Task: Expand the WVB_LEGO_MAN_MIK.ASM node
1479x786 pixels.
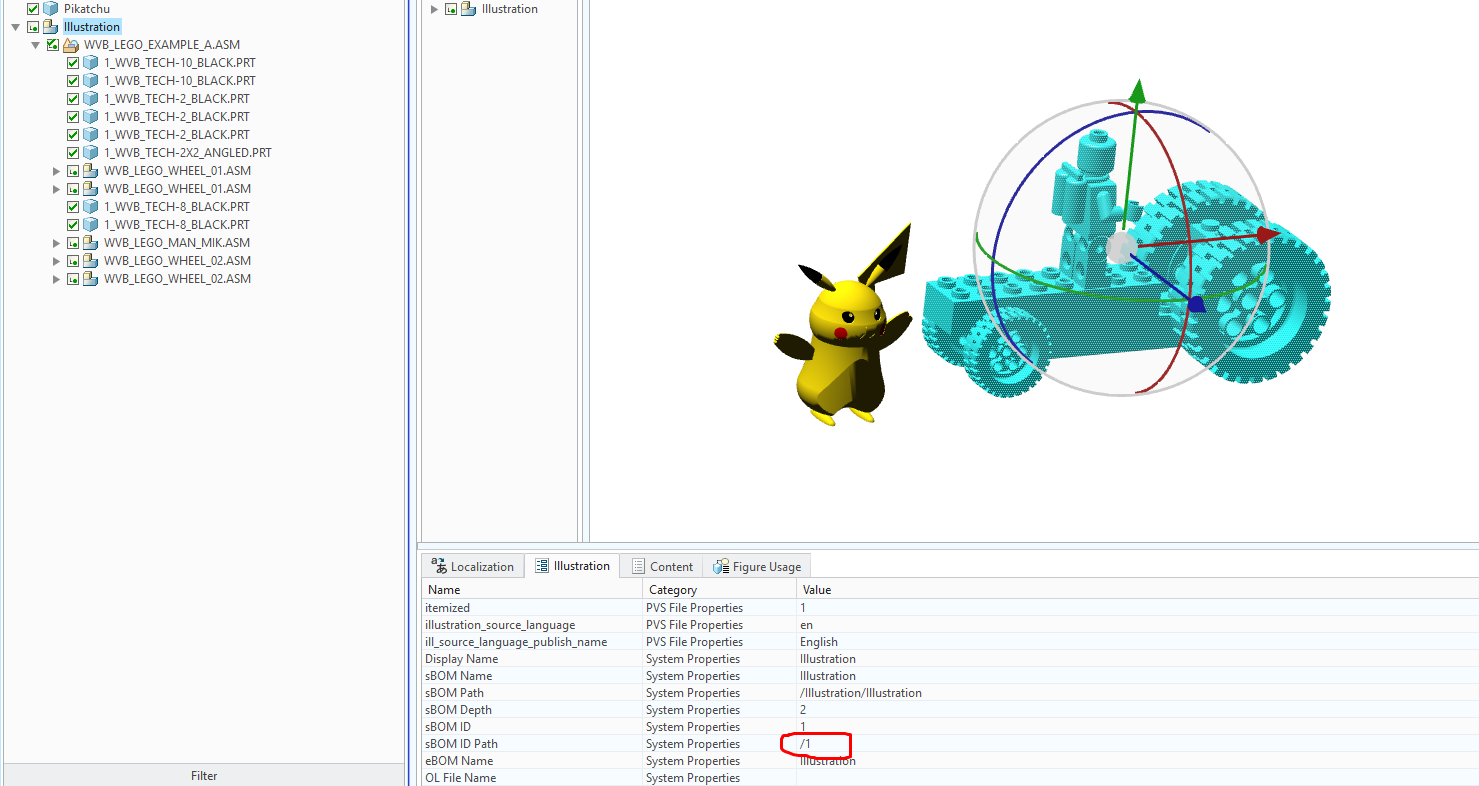Action: coord(57,243)
